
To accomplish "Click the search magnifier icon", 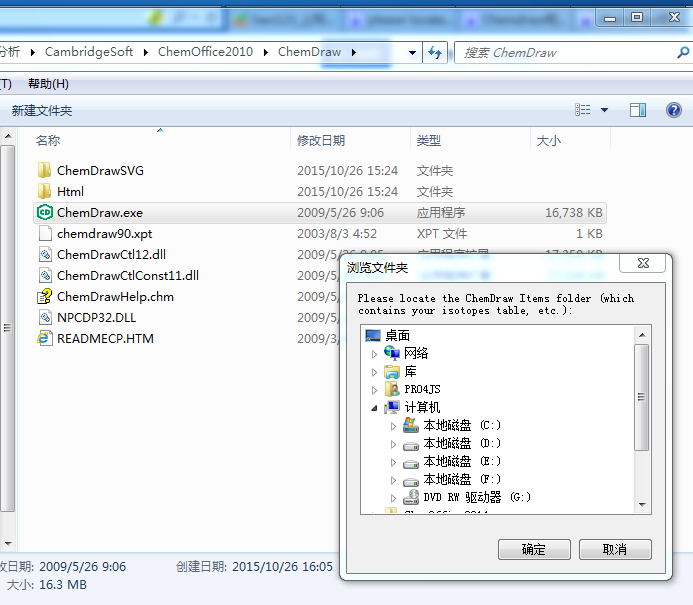I will click(683, 53).
